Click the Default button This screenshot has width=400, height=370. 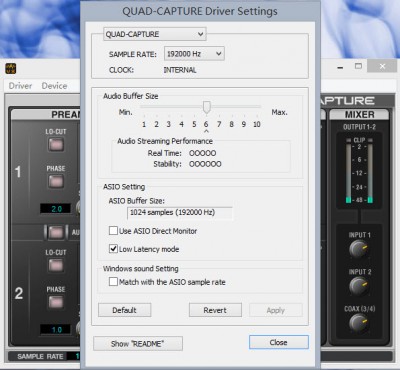(124, 310)
